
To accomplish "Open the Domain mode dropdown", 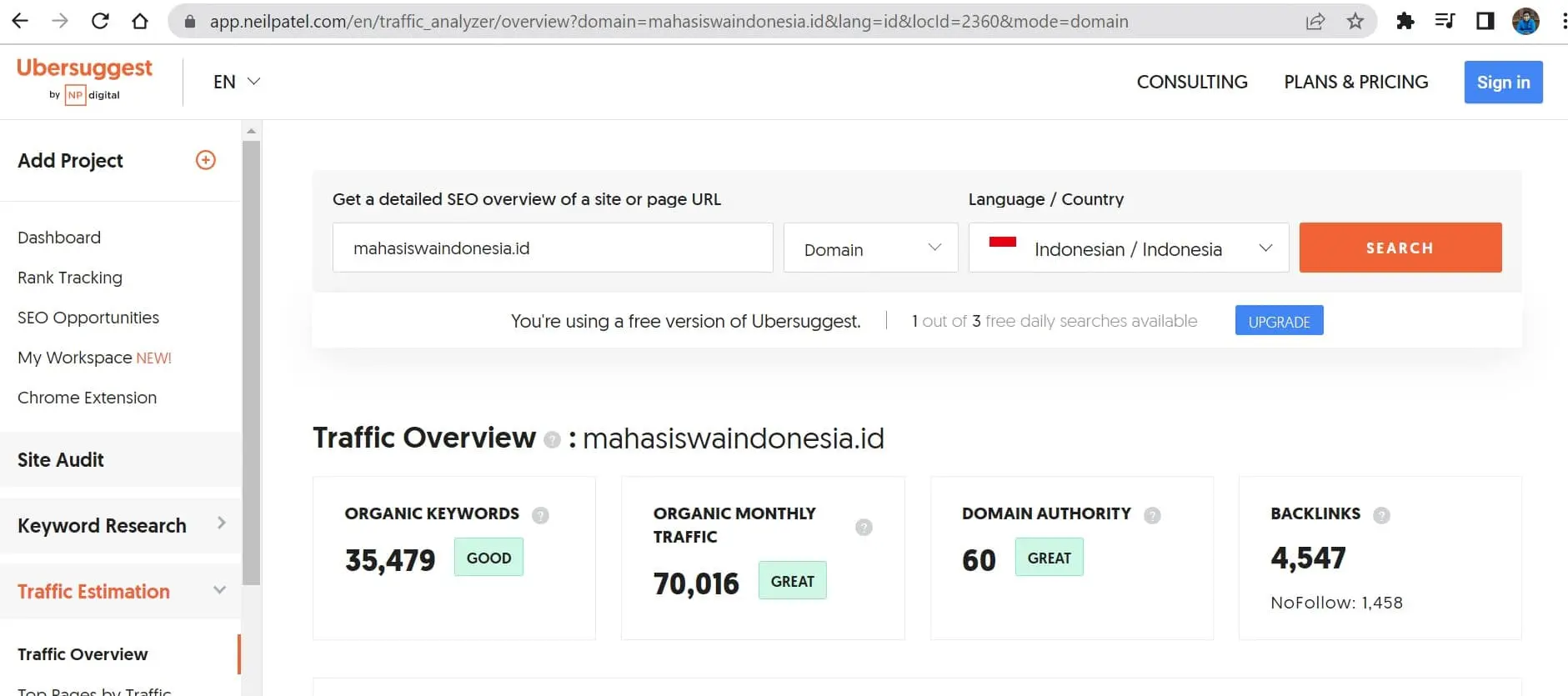I will pos(870,248).
